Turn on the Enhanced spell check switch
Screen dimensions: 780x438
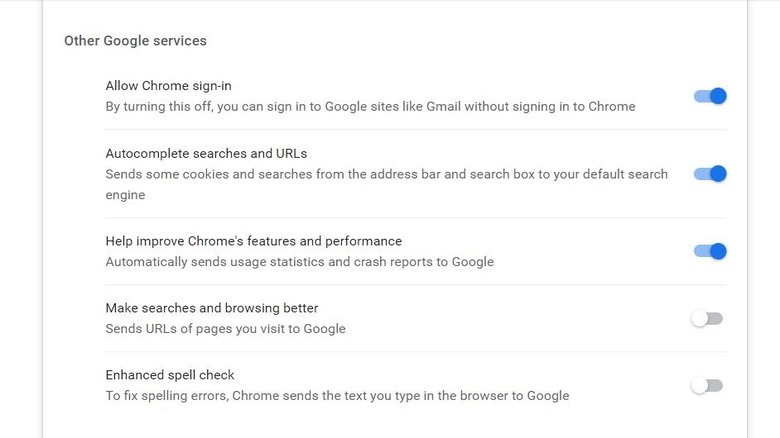click(707, 386)
